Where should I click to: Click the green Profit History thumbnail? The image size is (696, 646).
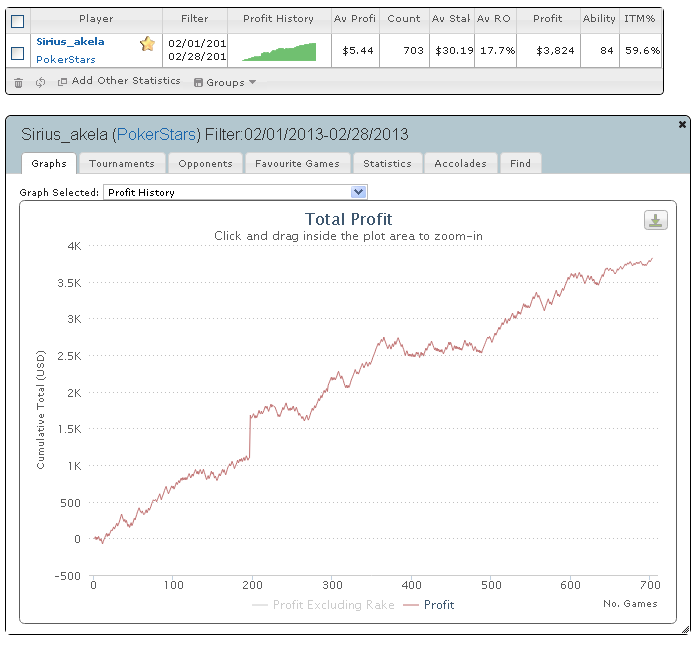[279, 51]
